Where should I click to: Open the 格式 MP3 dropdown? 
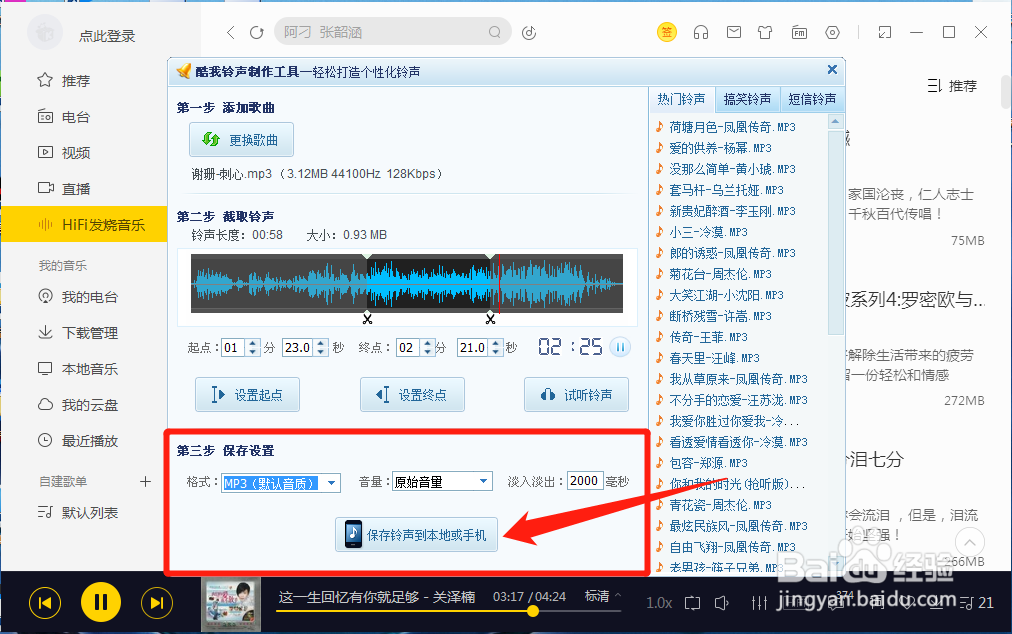[281, 482]
